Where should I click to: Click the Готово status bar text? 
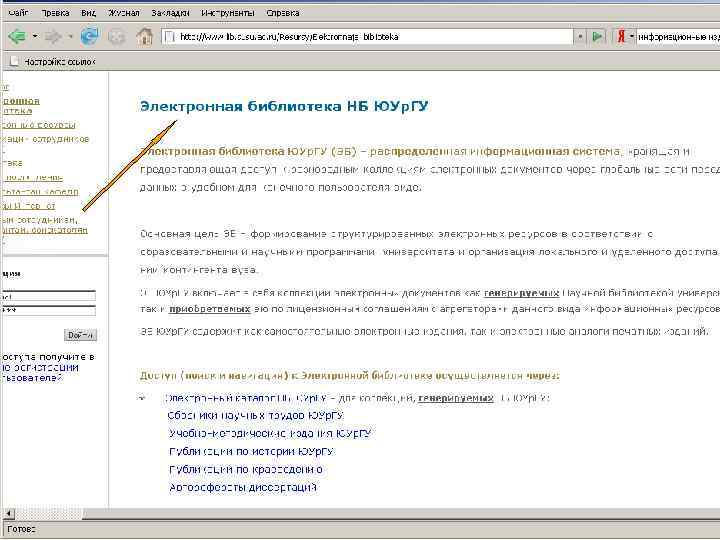pyautogui.click(x=21, y=529)
